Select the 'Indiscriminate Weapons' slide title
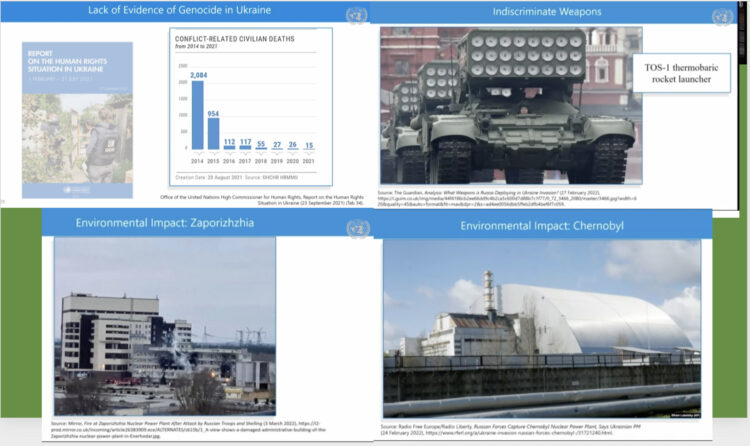750x446 pixels. 546,11
